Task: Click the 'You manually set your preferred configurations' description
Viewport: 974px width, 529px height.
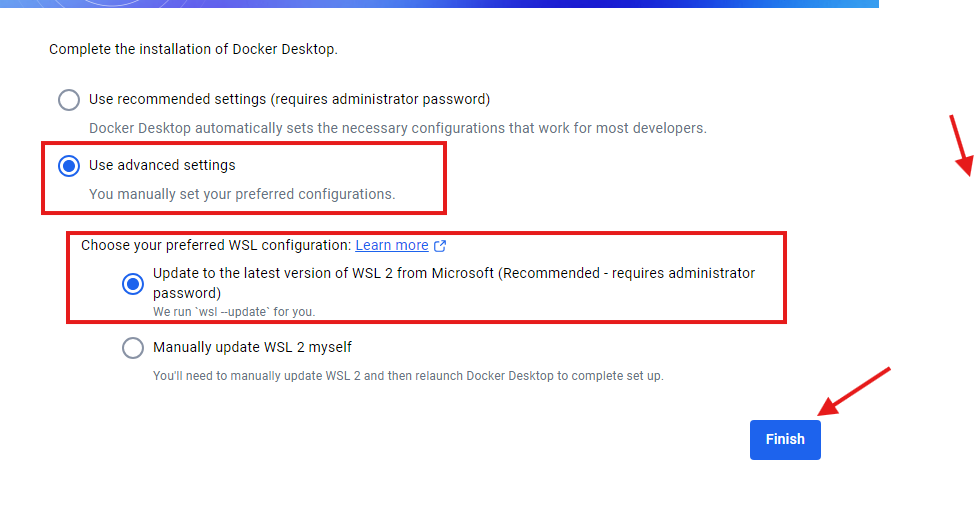Action: [242, 194]
